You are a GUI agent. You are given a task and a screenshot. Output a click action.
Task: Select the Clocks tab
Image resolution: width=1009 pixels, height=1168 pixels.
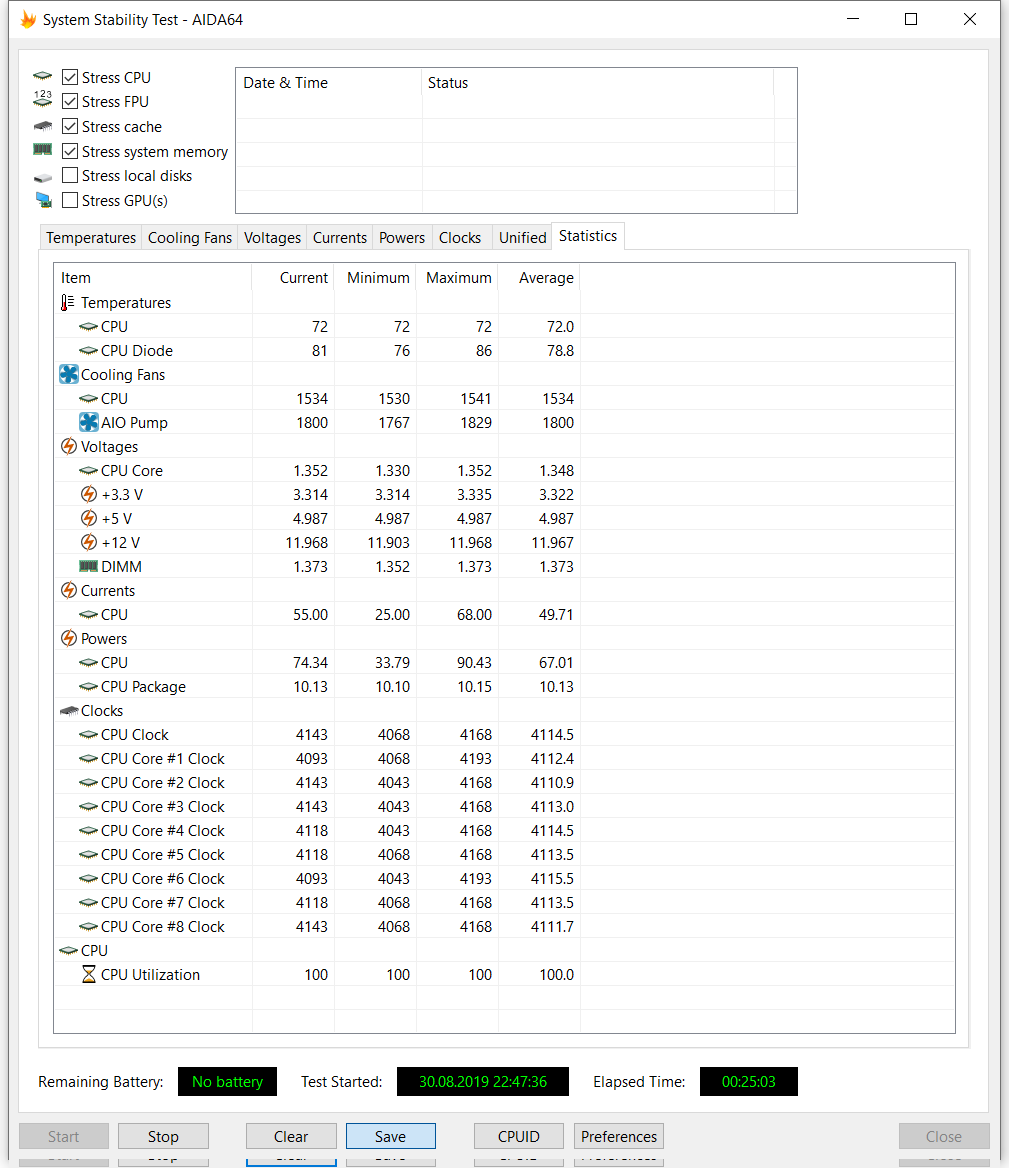pos(459,238)
